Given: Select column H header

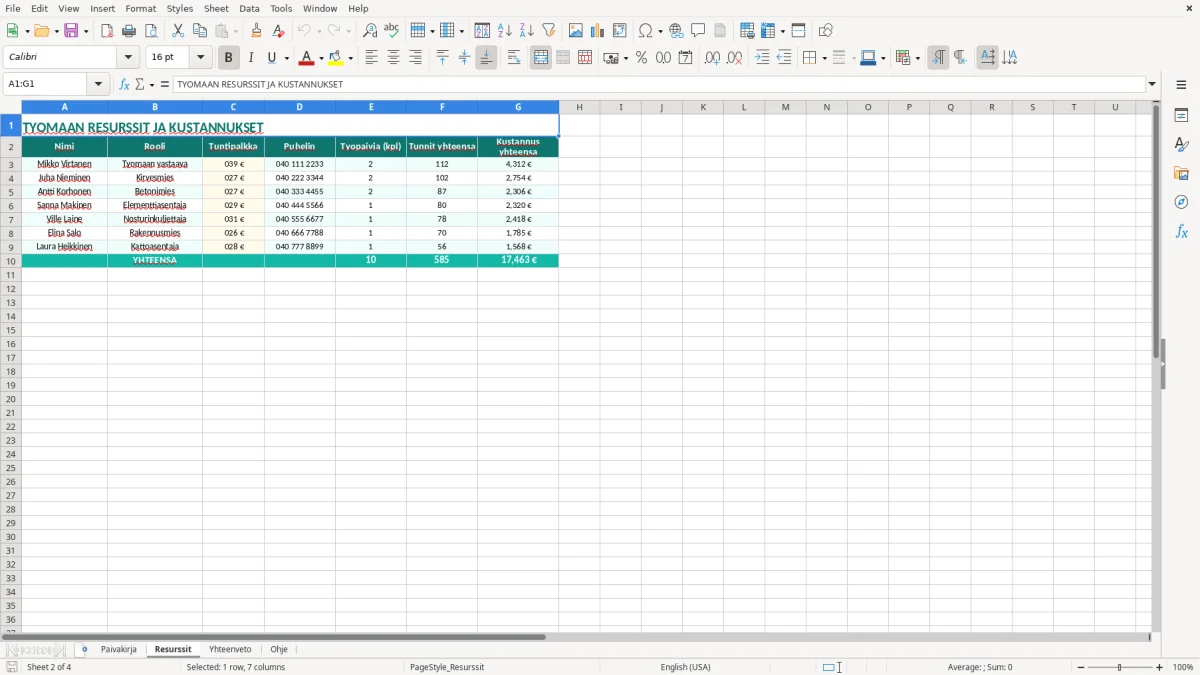Looking at the screenshot, I should point(579,107).
